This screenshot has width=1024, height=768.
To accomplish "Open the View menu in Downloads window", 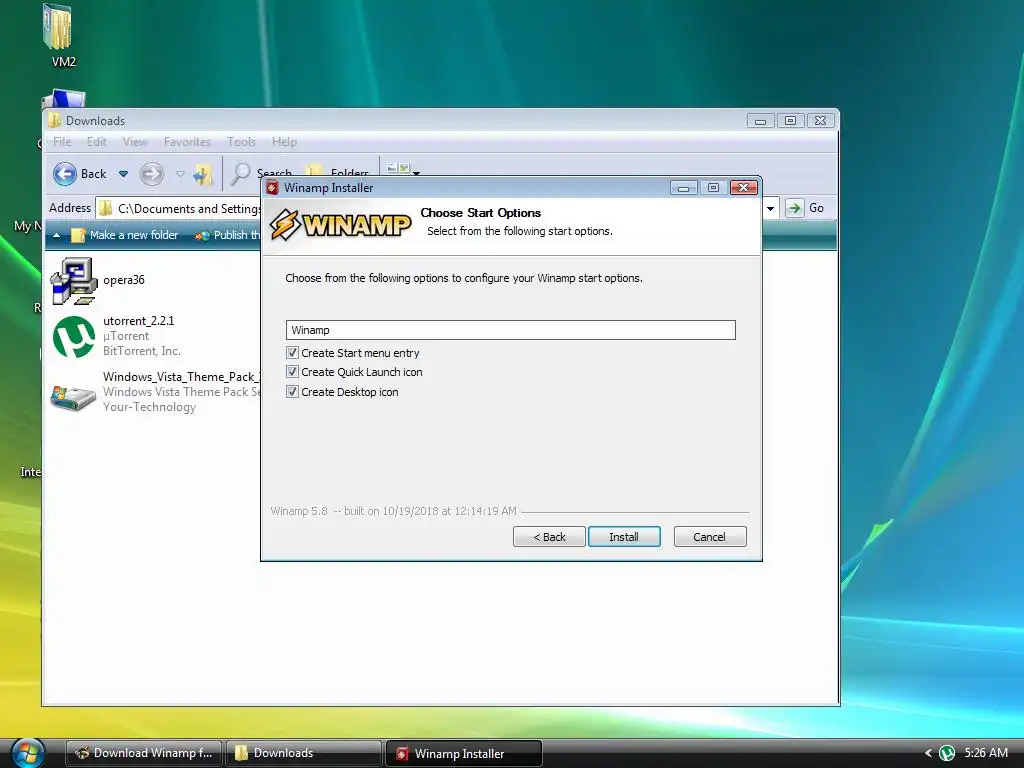I will [135, 142].
